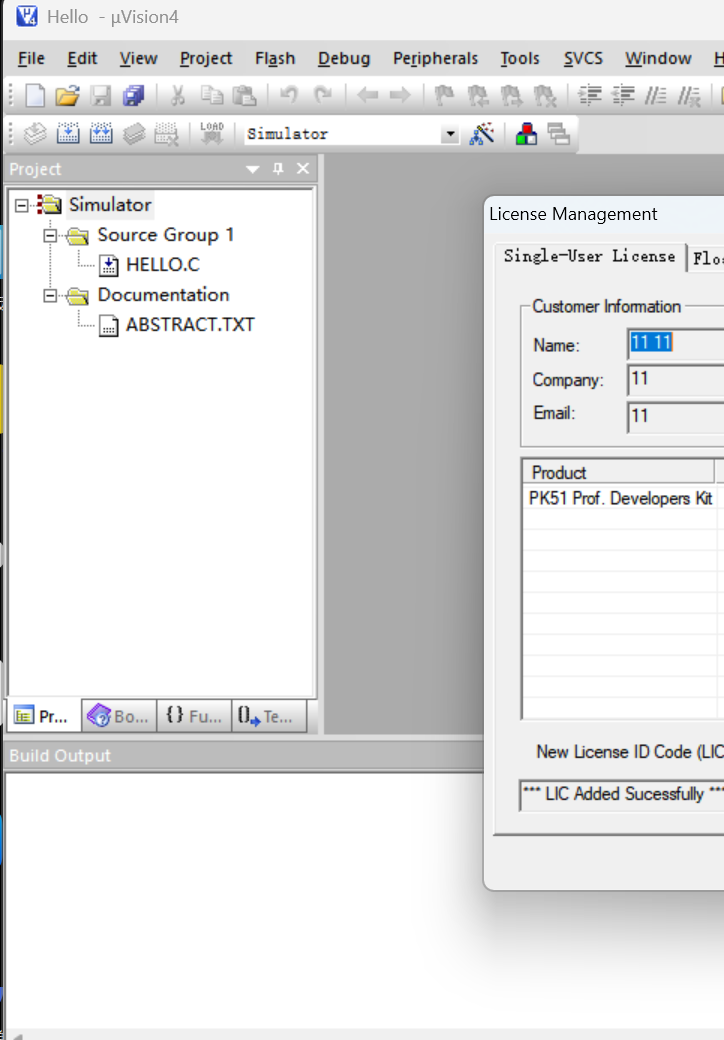
Task: Open the Project panel window-position arrow menu
Action: tap(253, 170)
